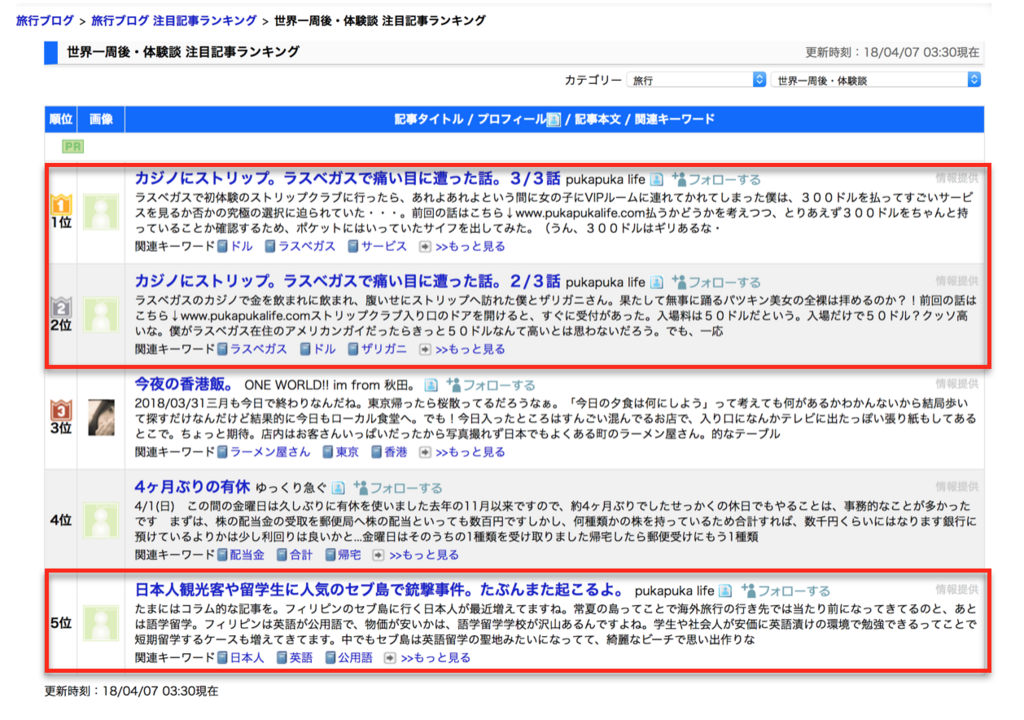Screen dimensions: 1024x720
Task: Click the top 更新時刻 18/04/07 03:30現在 text
Action: tap(891, 52)
